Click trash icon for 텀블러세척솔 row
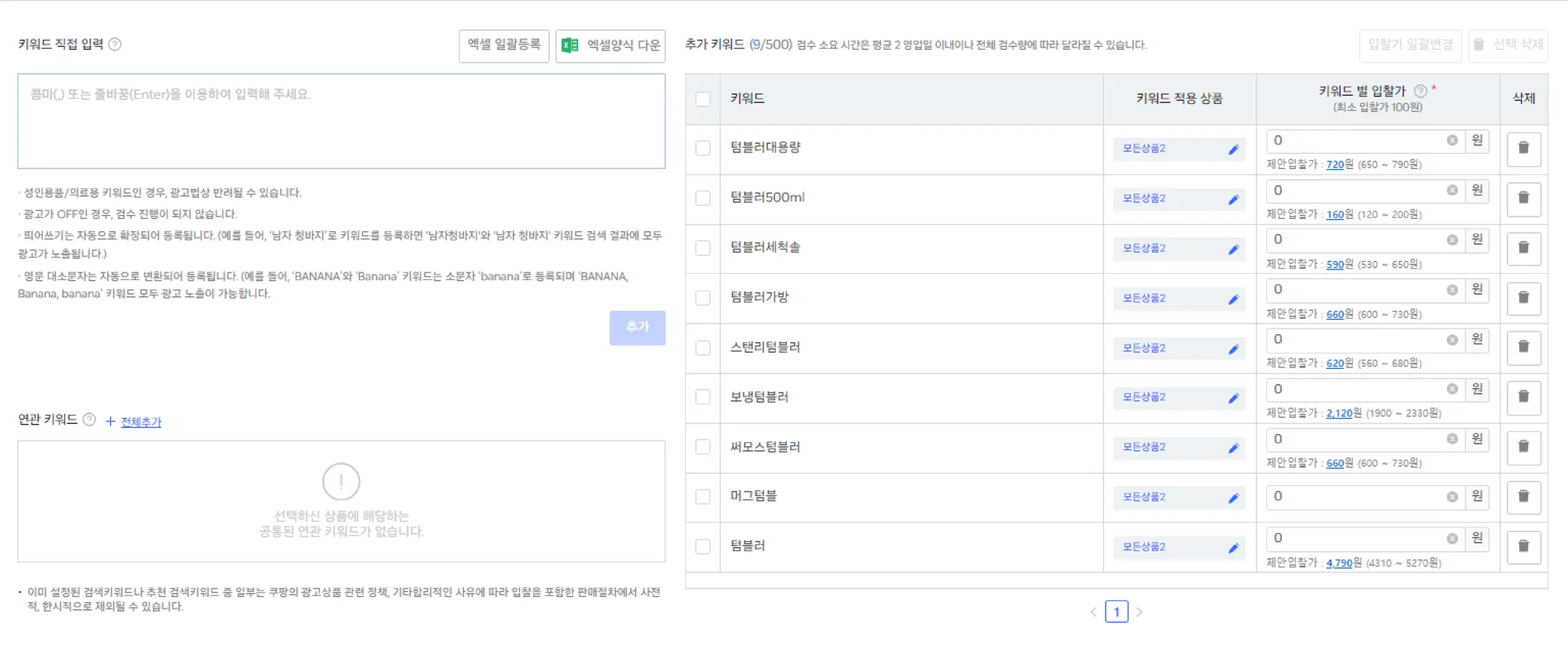This screenshot has height=649, width=1568. (1524, 248)
